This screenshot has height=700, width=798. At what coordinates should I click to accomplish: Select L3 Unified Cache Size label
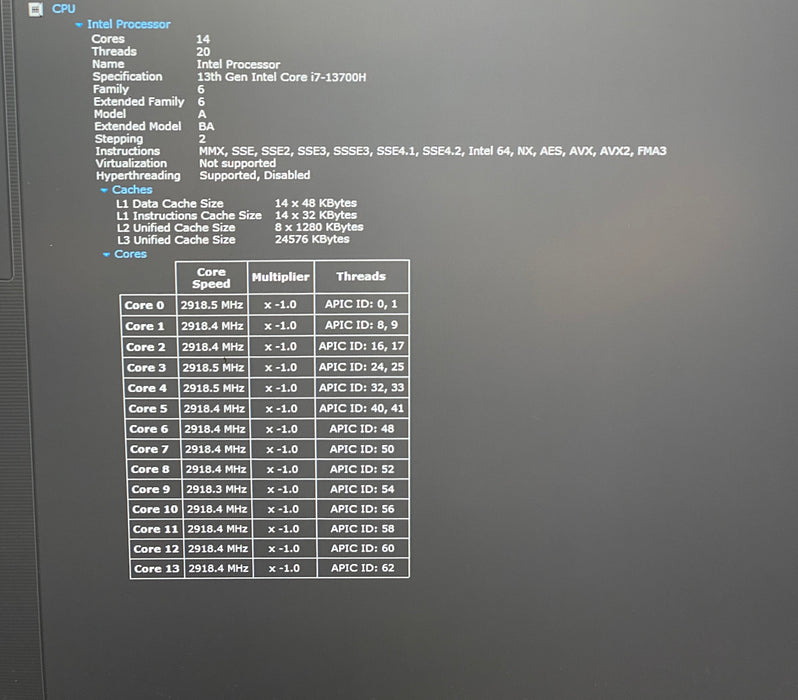pos(176,239)
